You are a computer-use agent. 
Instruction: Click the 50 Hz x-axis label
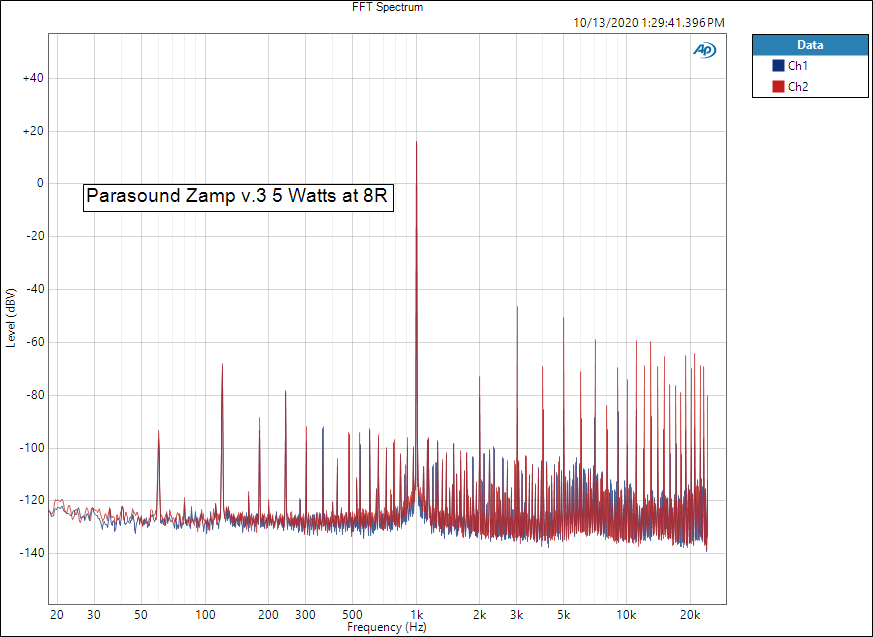tap(141, 615)
